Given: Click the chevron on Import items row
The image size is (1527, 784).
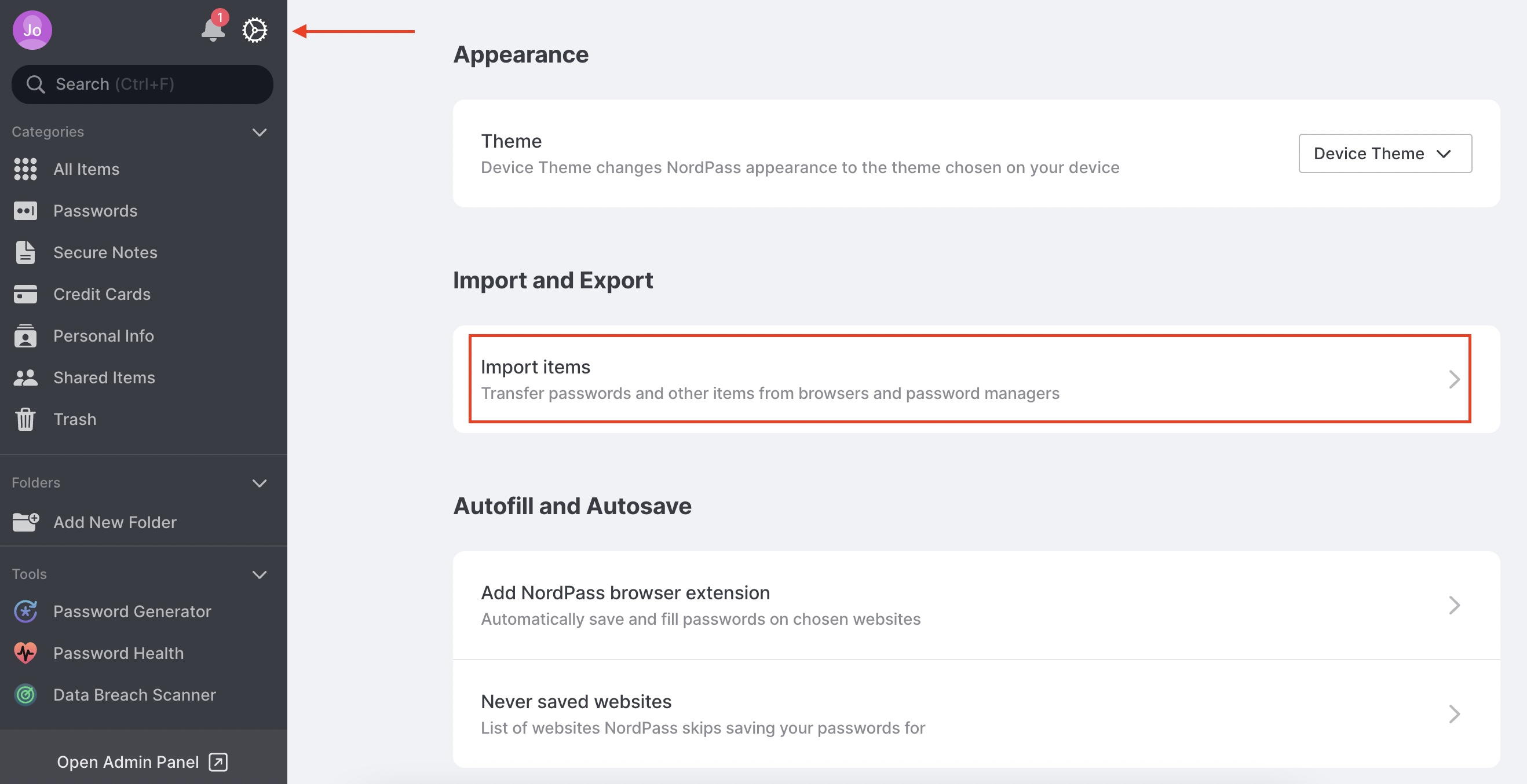Looking at the screenshot, I should pyautogui.click(x=1454, y=379).
